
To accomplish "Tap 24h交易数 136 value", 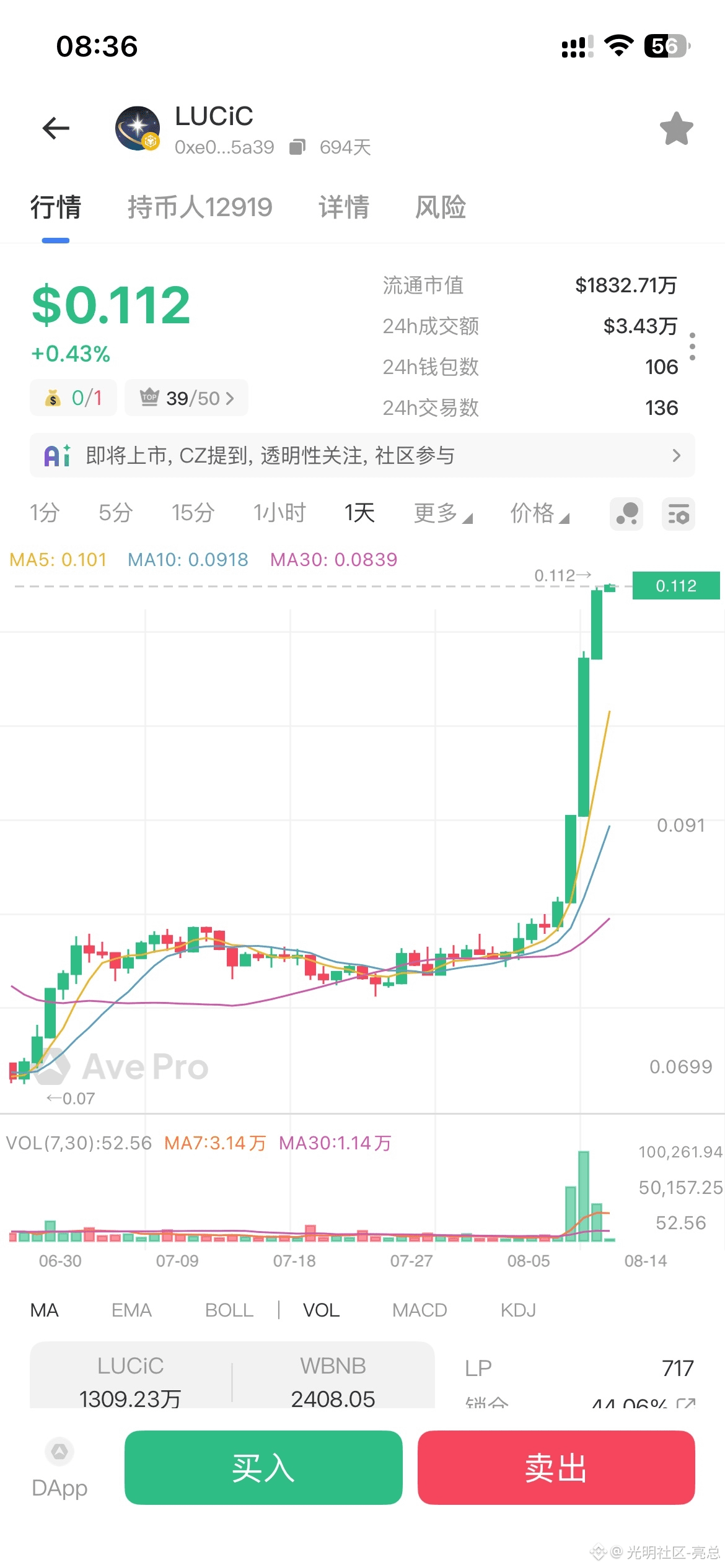I will point(662,407).
